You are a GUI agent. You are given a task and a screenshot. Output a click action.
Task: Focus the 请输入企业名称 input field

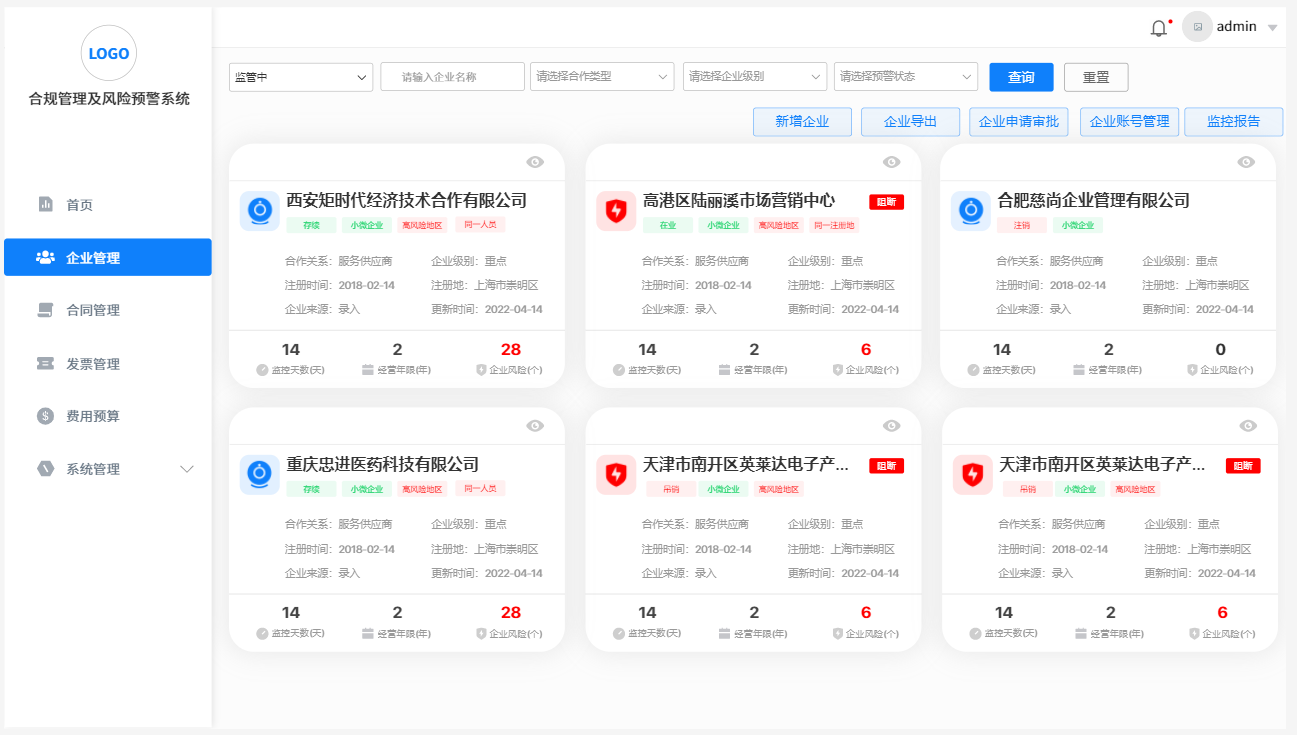452,77
